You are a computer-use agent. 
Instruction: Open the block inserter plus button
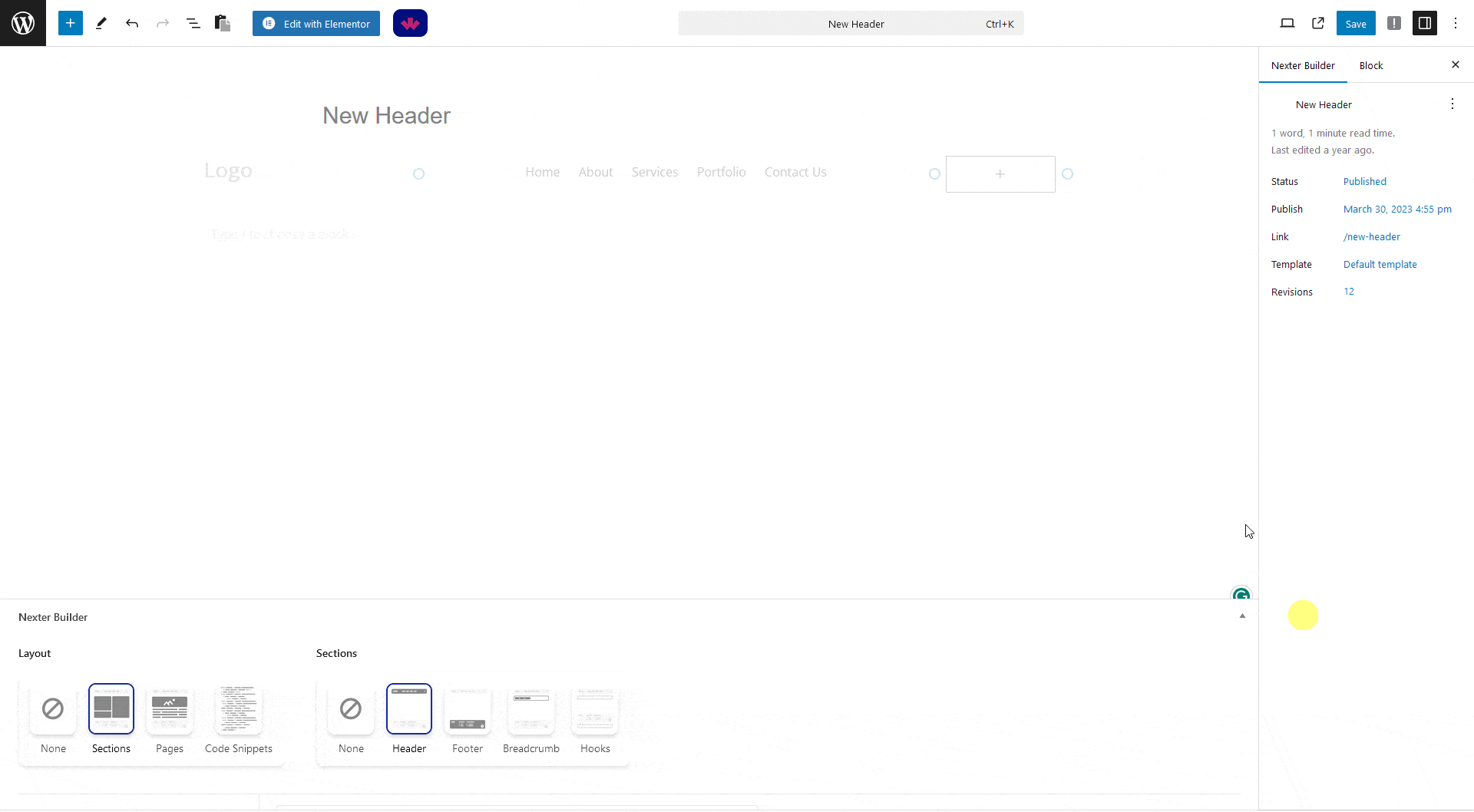click(70, 23)
